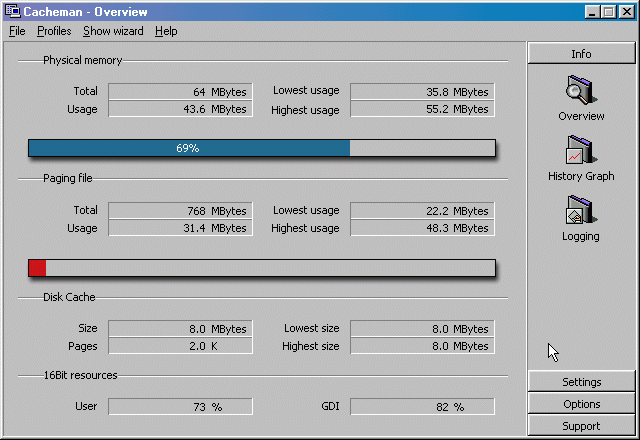Click the 16Bit resources section heading
The height and width of the screenshot is (440, 640).
(80, 375)
